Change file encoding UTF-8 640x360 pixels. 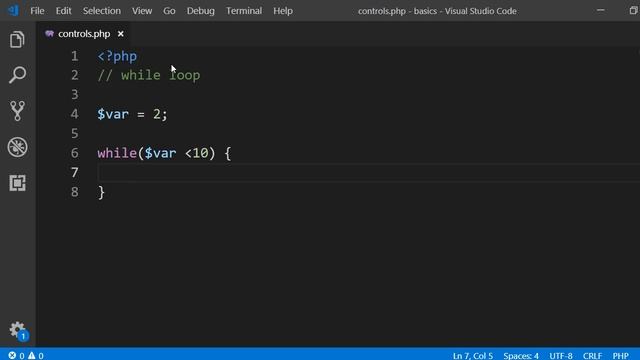[561, 356]
